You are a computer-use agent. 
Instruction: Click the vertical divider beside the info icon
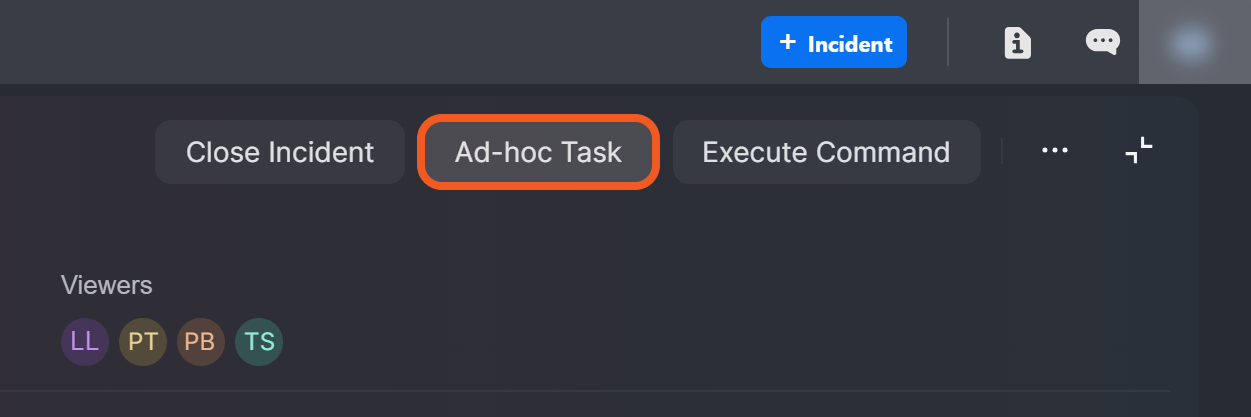pos(948,42)
